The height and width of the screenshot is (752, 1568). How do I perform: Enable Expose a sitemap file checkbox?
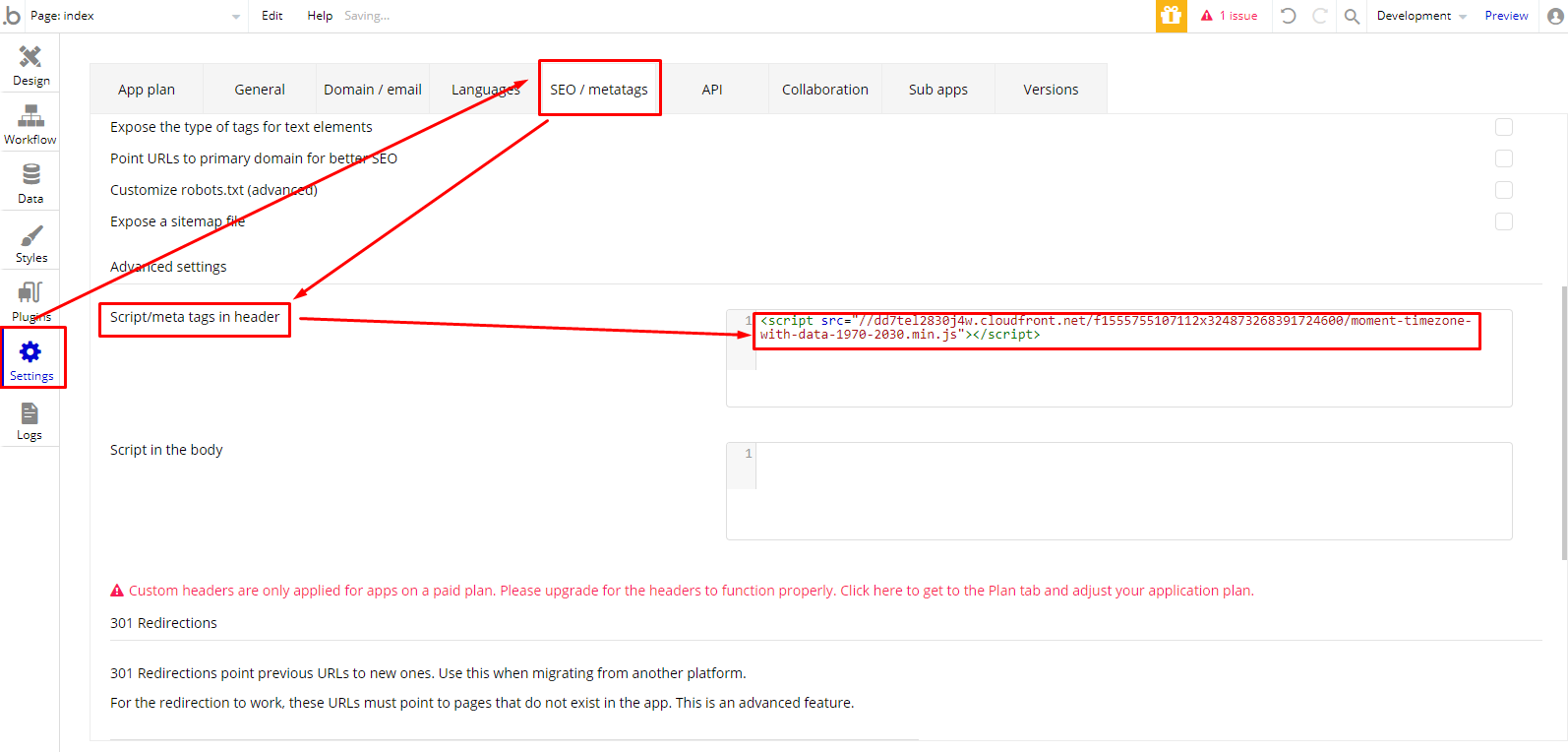pos(1504,221)
